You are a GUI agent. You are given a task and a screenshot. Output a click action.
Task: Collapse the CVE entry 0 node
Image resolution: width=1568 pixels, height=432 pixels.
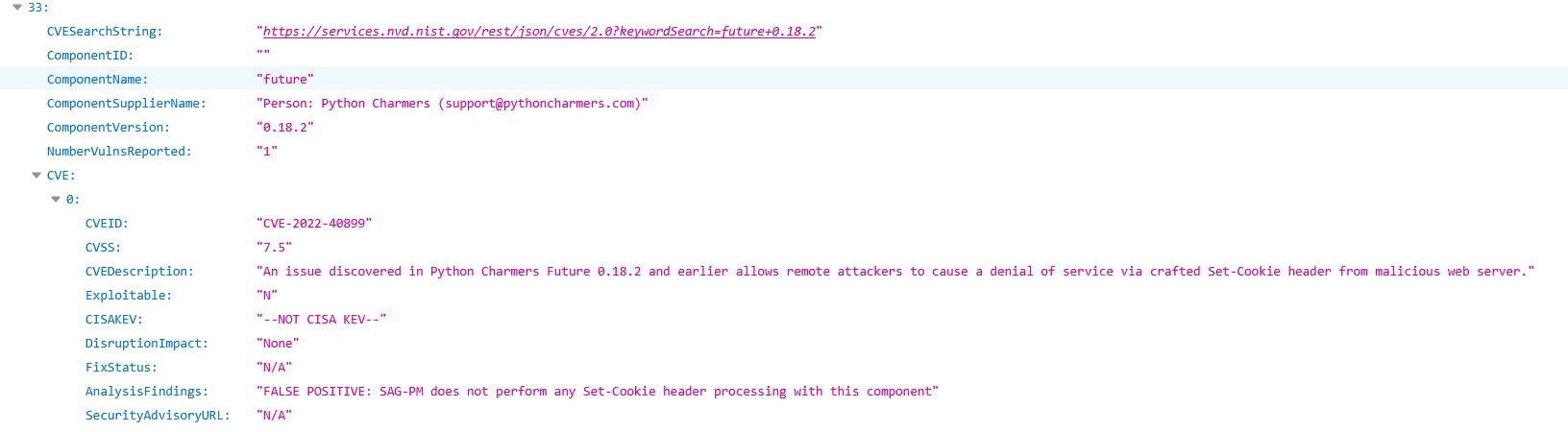click(56, 200)
